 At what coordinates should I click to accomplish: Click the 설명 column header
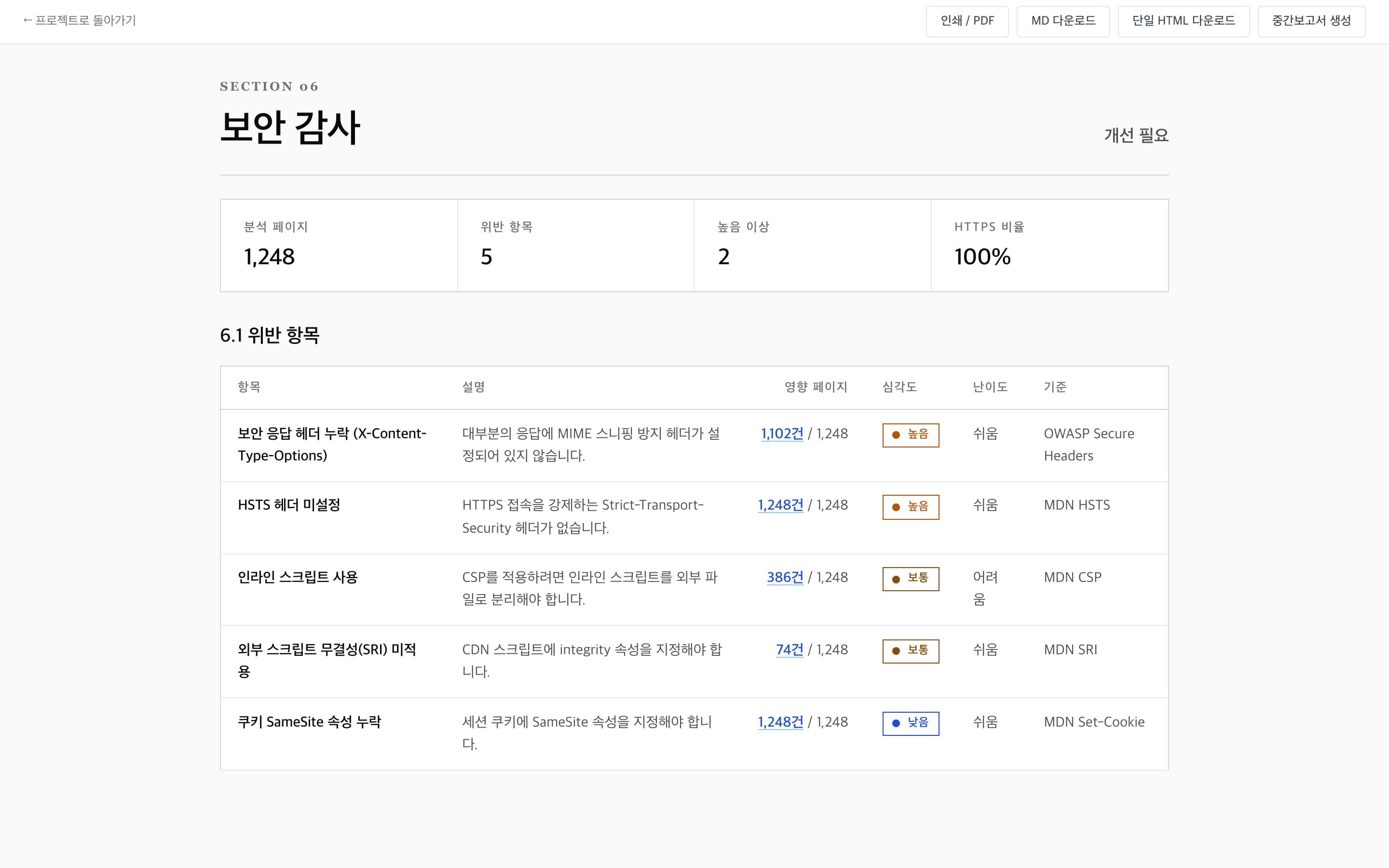(474, 387)
